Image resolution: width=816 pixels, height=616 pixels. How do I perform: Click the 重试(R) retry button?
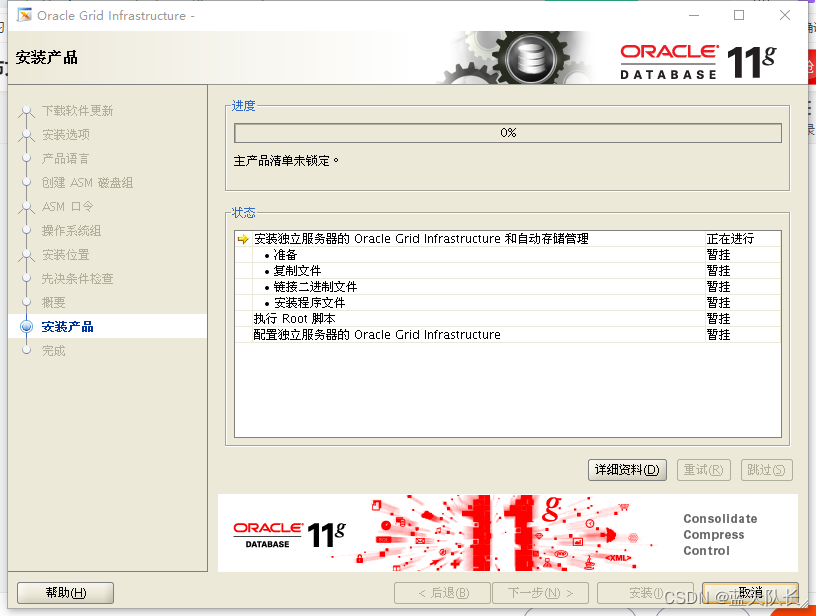coord(704,470)
